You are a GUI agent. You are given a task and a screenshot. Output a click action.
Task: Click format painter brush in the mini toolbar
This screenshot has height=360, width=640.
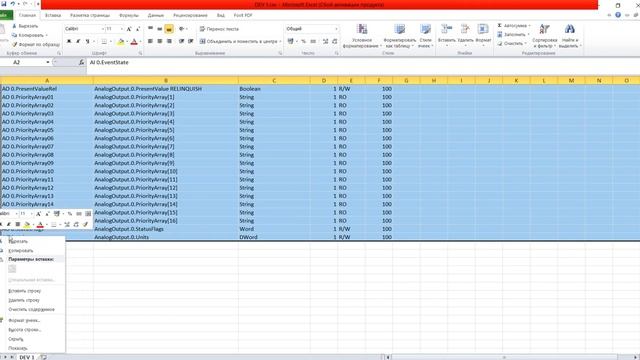pos(85,224)
